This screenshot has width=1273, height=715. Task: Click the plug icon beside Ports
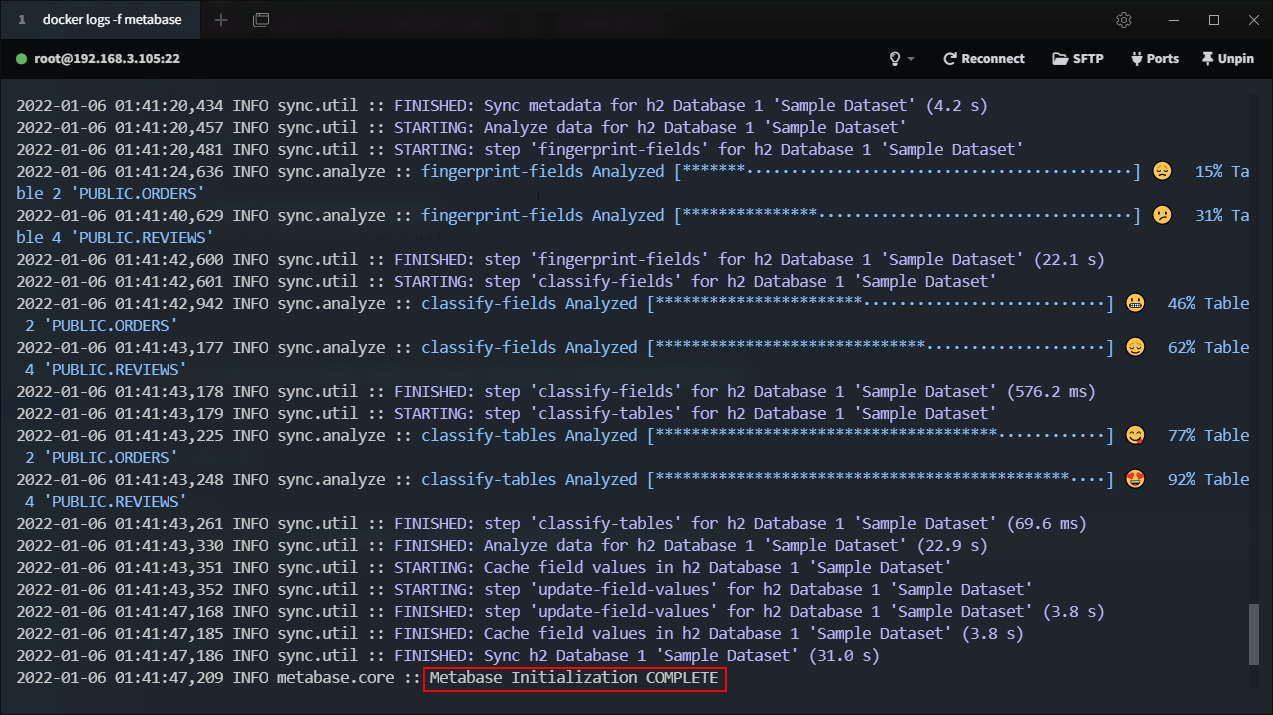point(1136,59)
